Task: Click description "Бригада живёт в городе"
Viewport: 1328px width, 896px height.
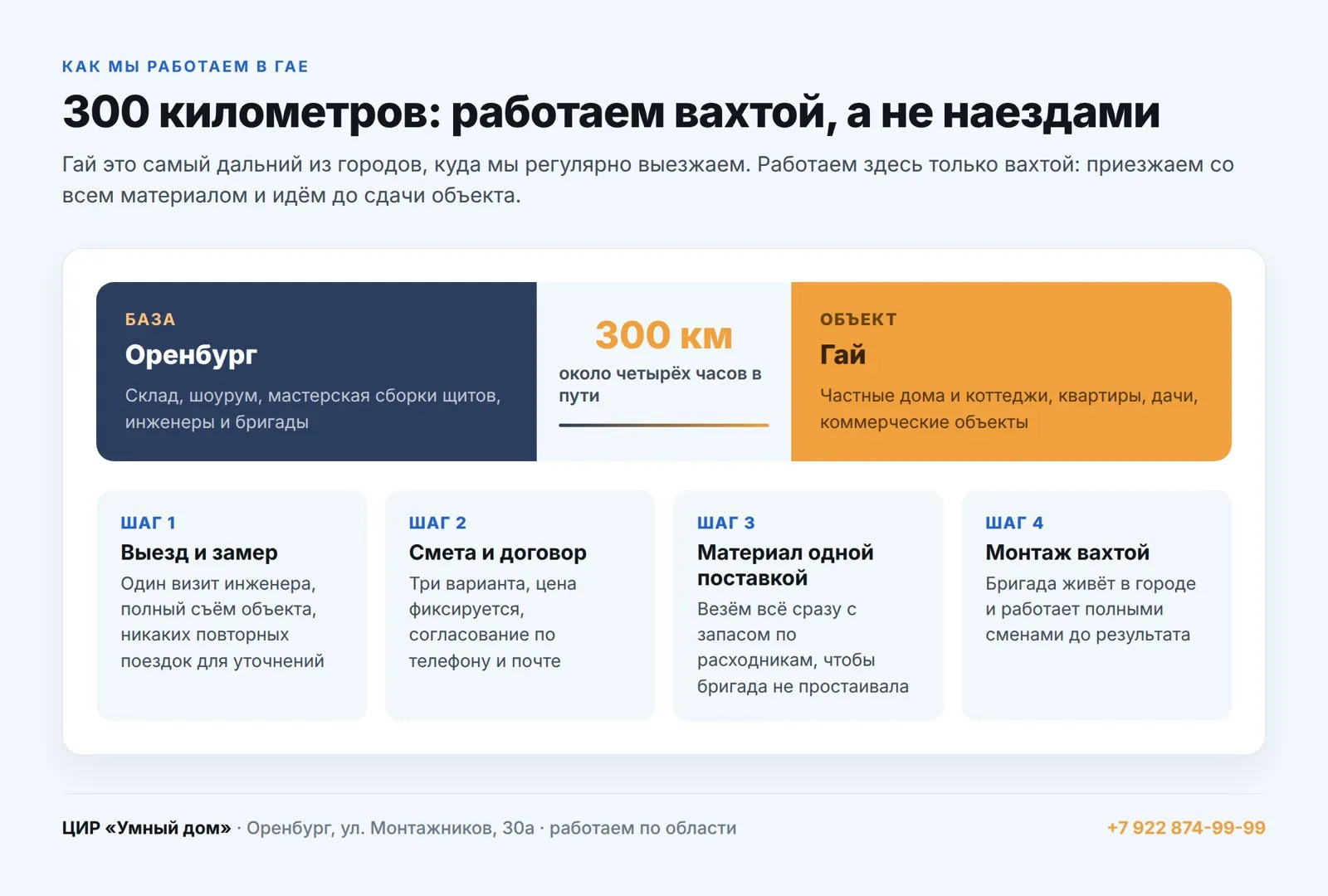Action: [1091, 609]
